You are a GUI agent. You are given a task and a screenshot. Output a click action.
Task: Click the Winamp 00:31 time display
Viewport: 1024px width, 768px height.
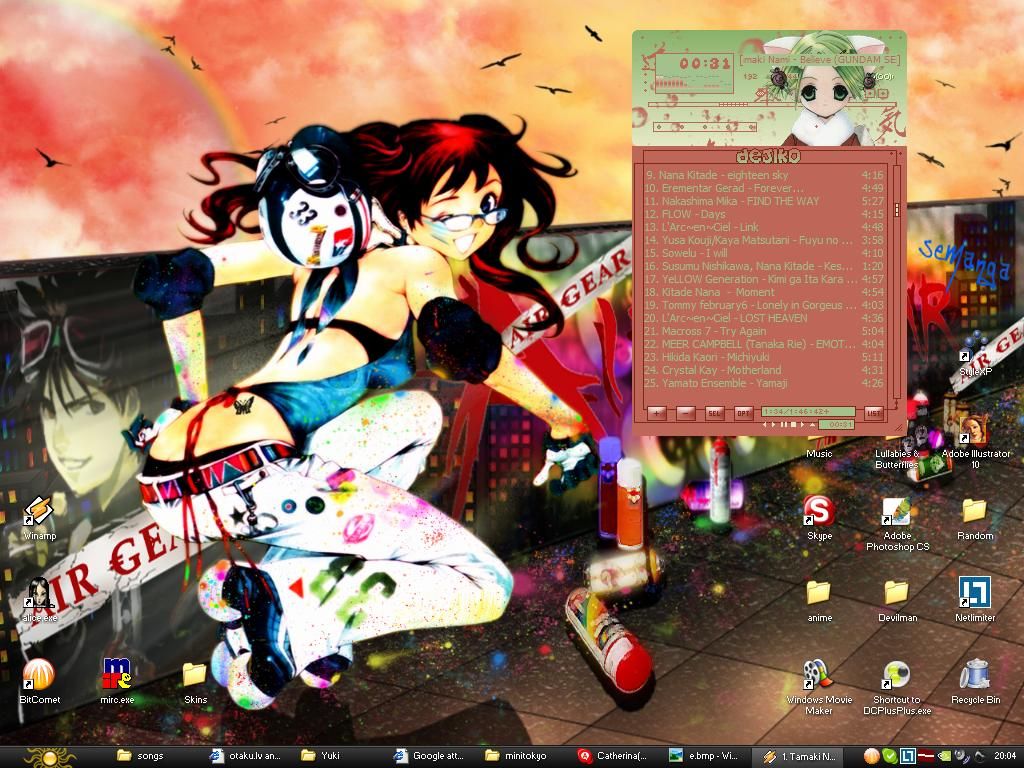tap(704, 63)
